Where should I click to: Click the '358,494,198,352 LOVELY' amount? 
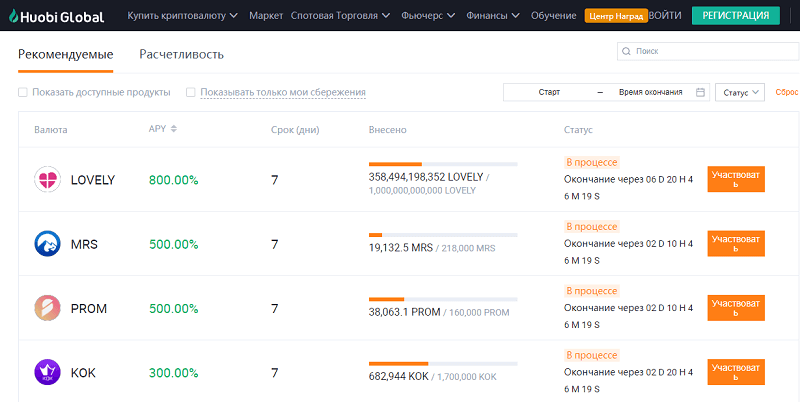(x=426, y=178)
